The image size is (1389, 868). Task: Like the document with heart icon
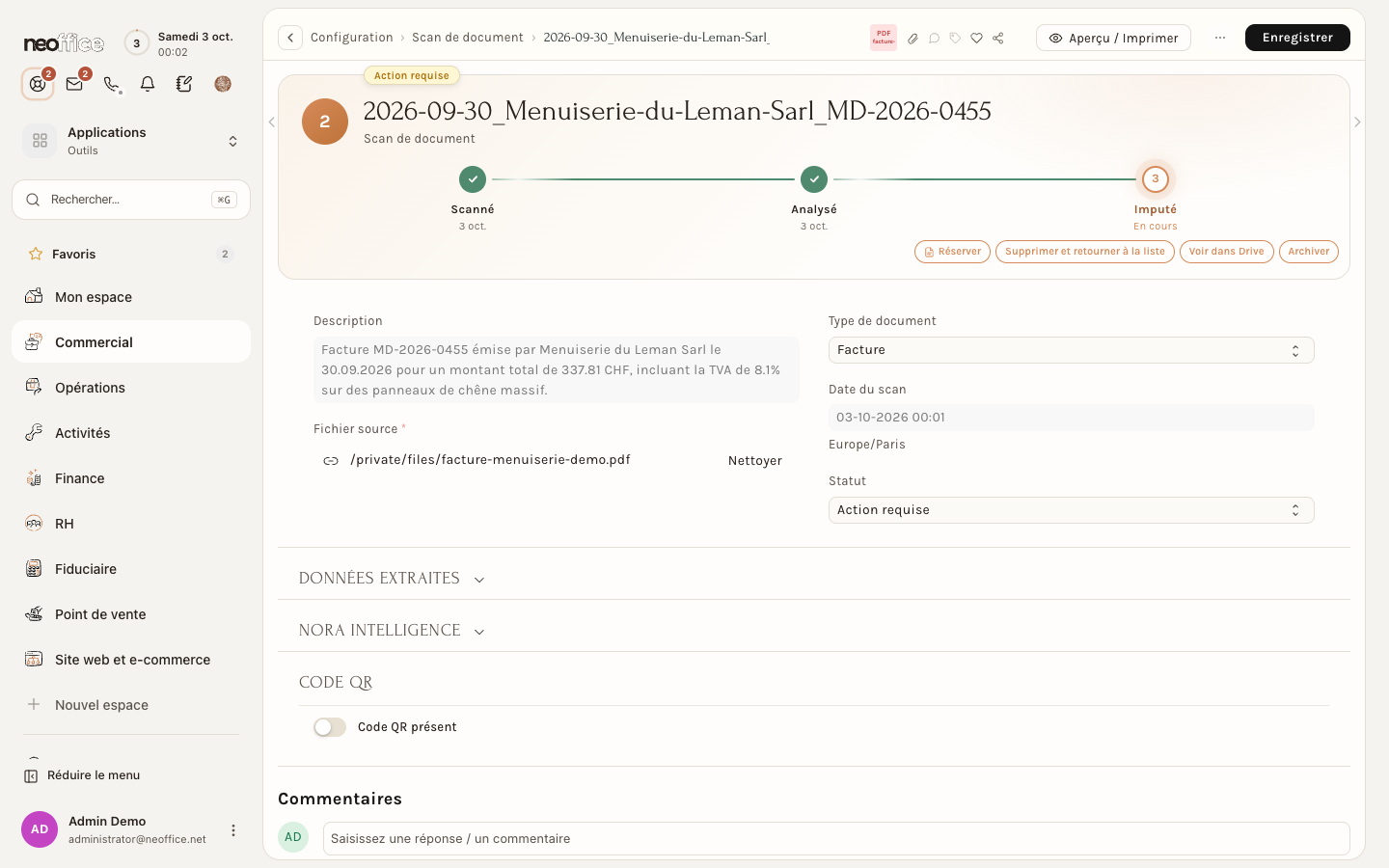click(x=976, y=39)
